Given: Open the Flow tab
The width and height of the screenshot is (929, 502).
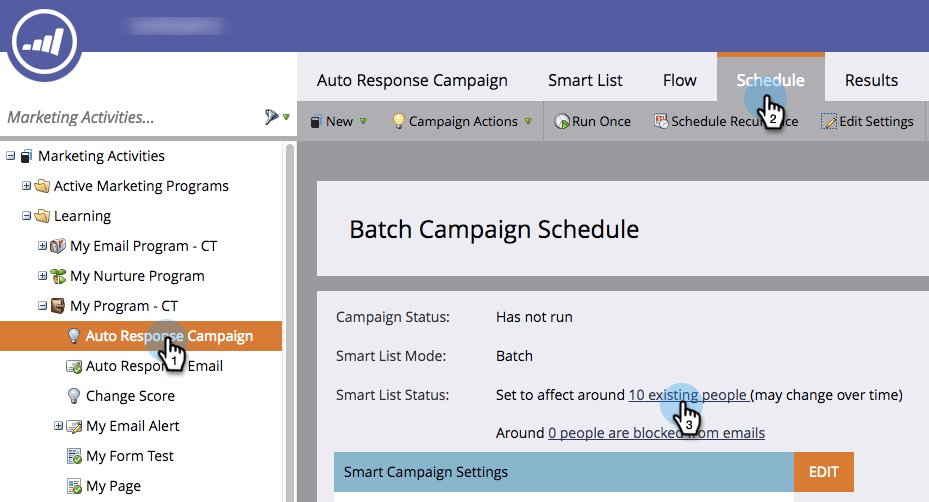Looking at the screenshot, I should [x=680, y=80].
